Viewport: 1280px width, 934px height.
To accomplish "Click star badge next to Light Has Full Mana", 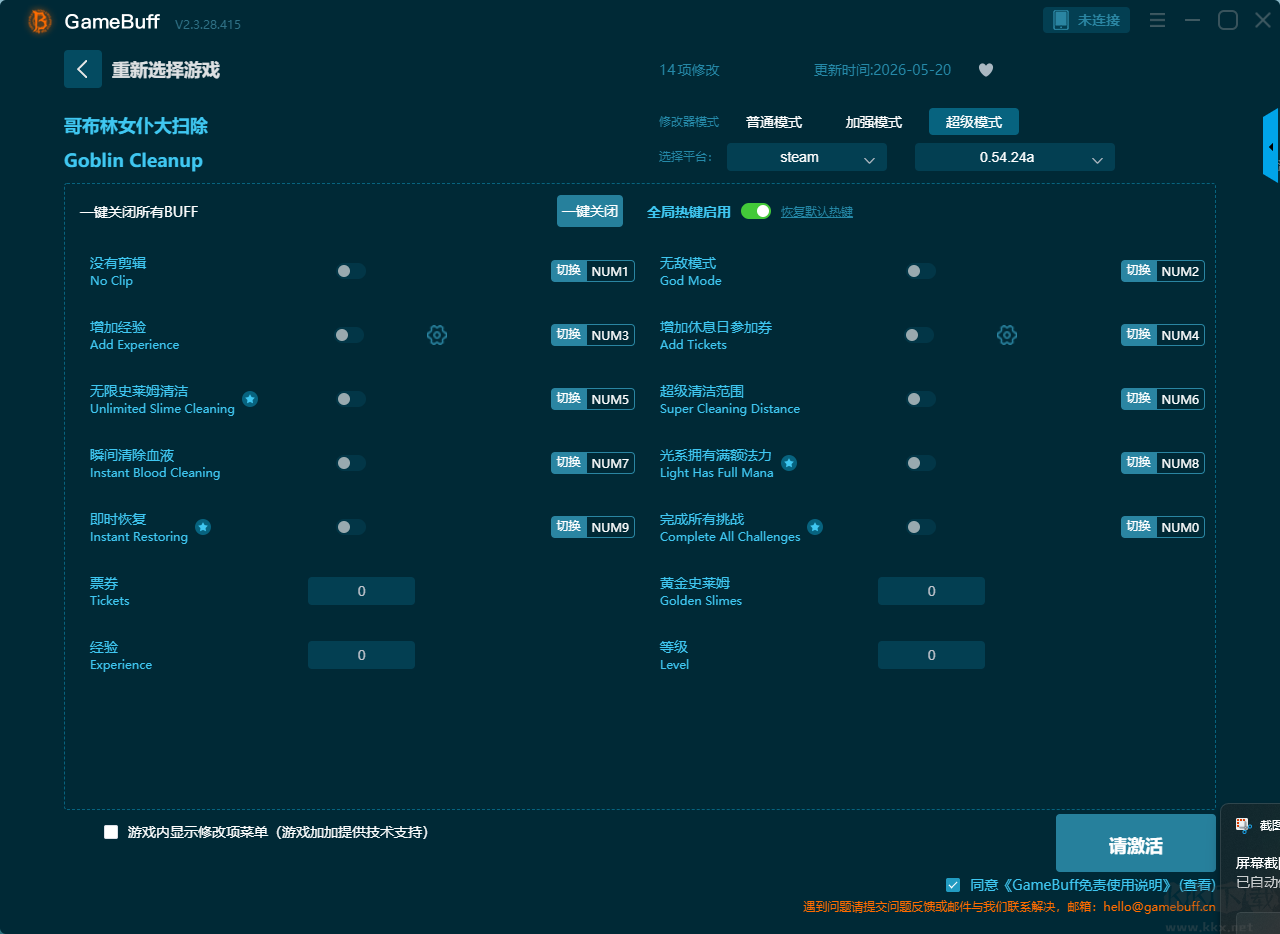I will [x=789, y=463].
